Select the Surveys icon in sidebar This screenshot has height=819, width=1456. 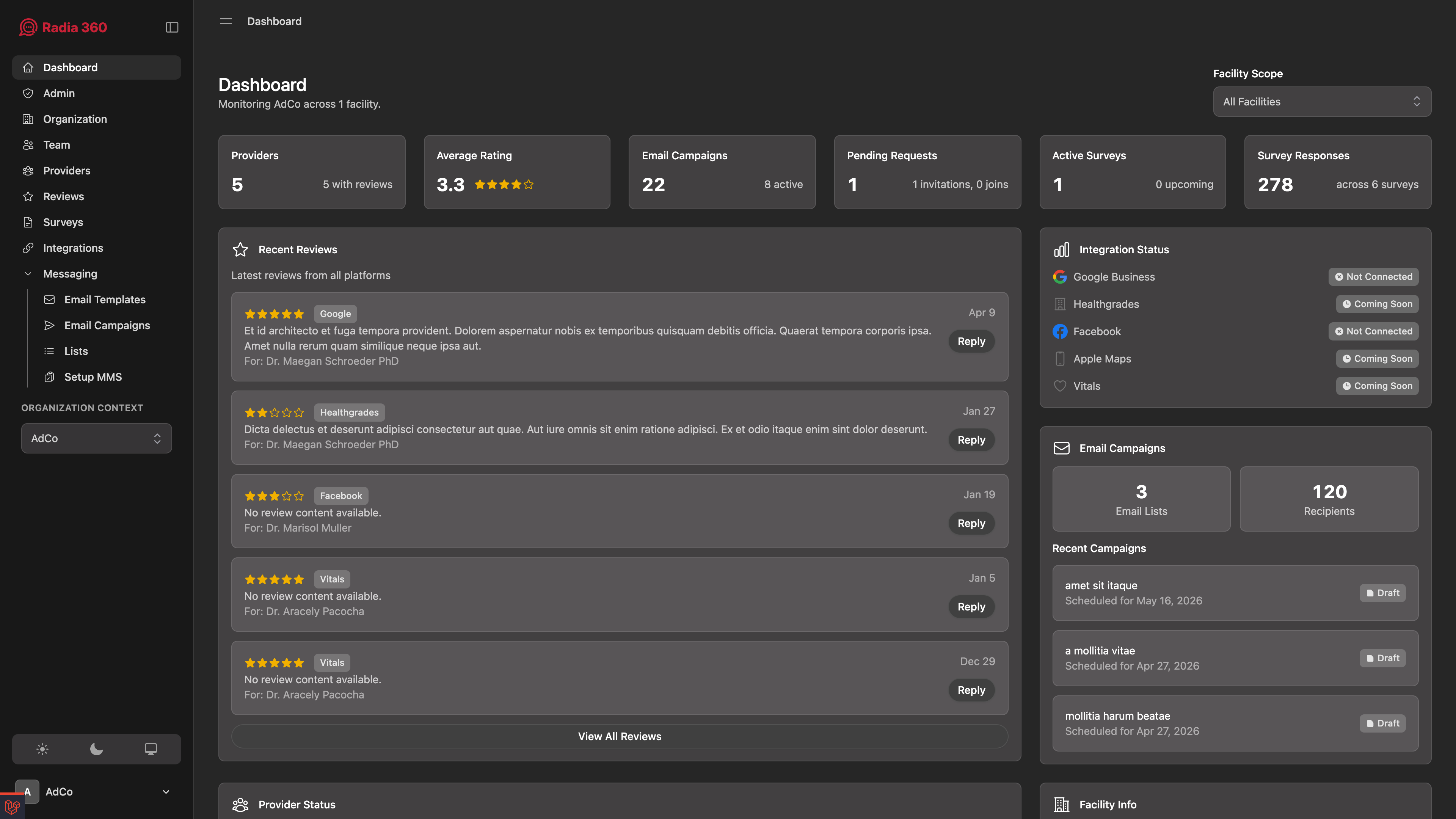pos(28,222)
